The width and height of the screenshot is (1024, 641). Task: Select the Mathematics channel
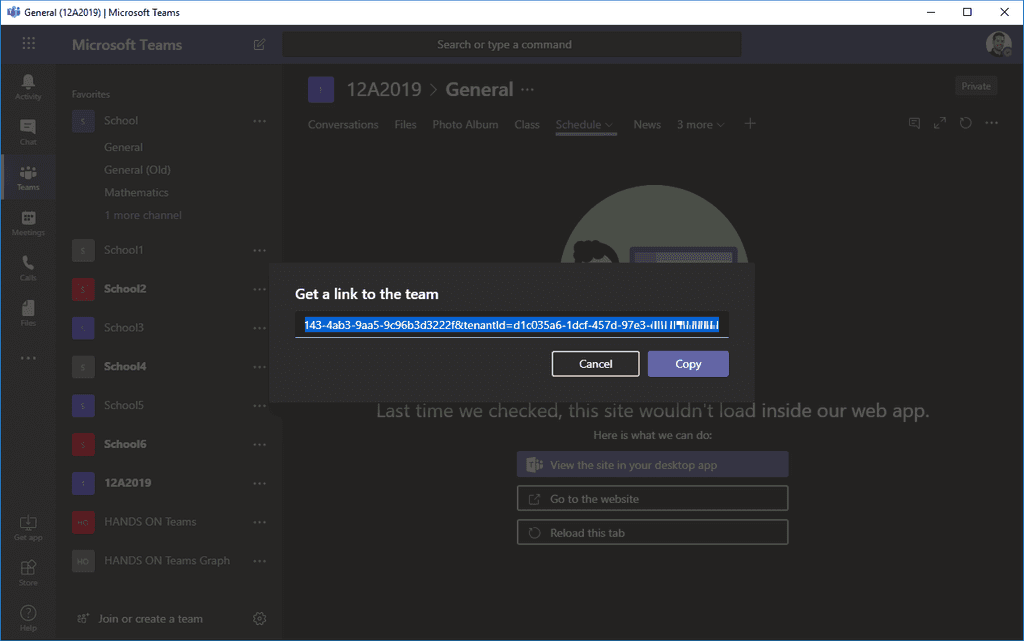point(136,193)
